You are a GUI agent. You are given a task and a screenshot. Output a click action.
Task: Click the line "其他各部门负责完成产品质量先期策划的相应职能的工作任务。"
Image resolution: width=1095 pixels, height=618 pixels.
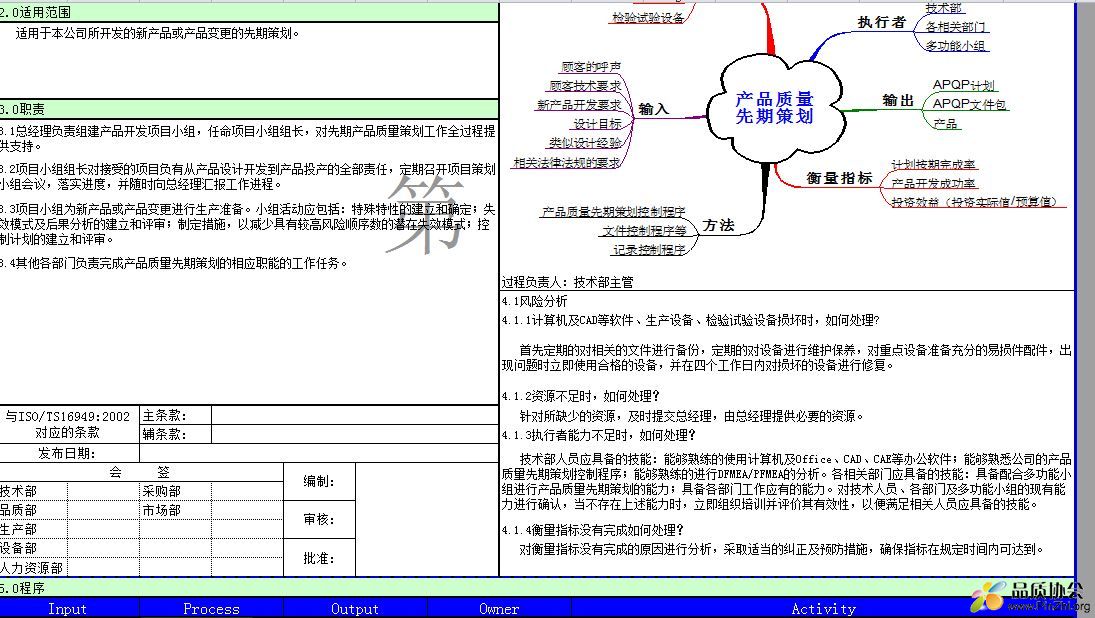(x=174, y=263)
